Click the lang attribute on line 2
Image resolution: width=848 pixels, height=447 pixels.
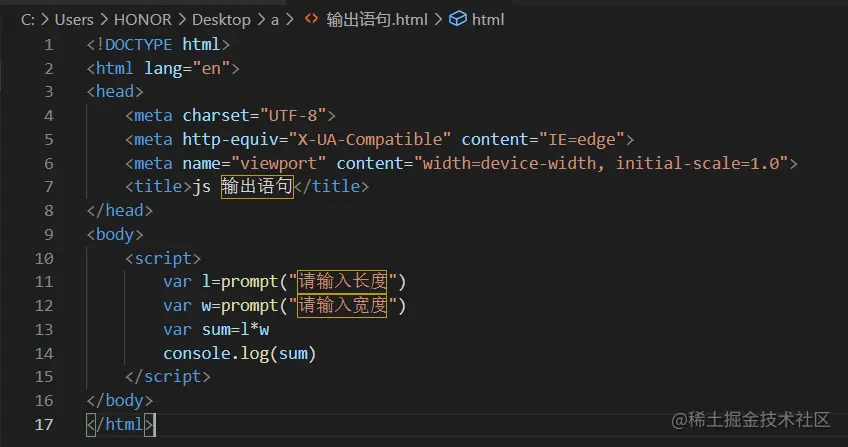point(163,68)
